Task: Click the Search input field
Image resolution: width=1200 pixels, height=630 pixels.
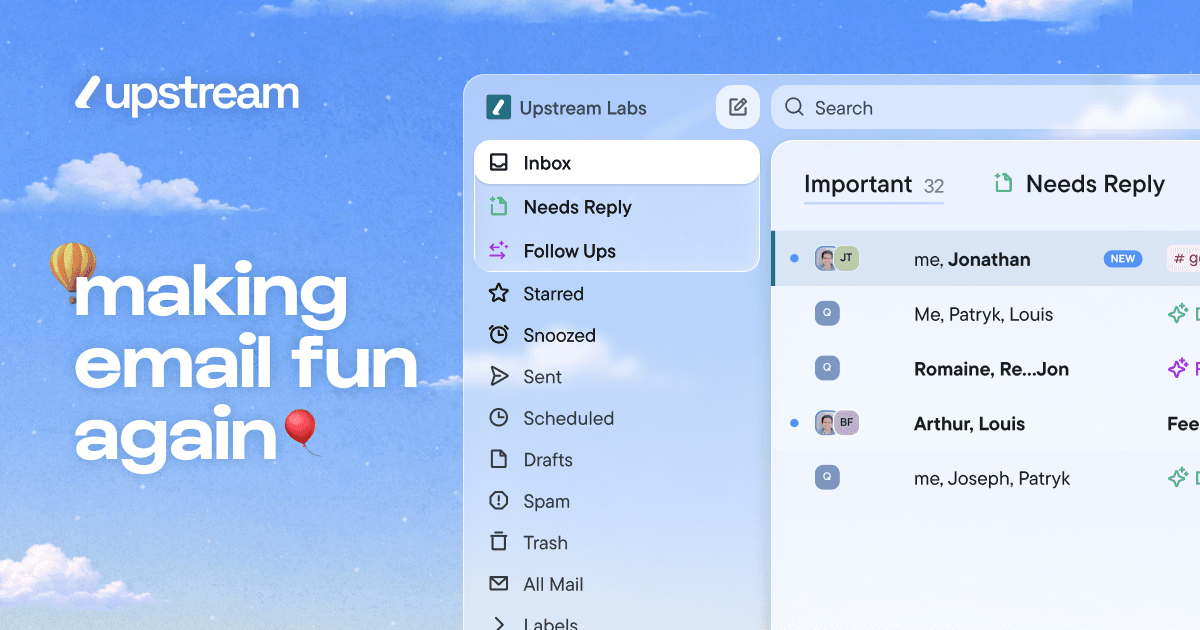Action: 985,107
